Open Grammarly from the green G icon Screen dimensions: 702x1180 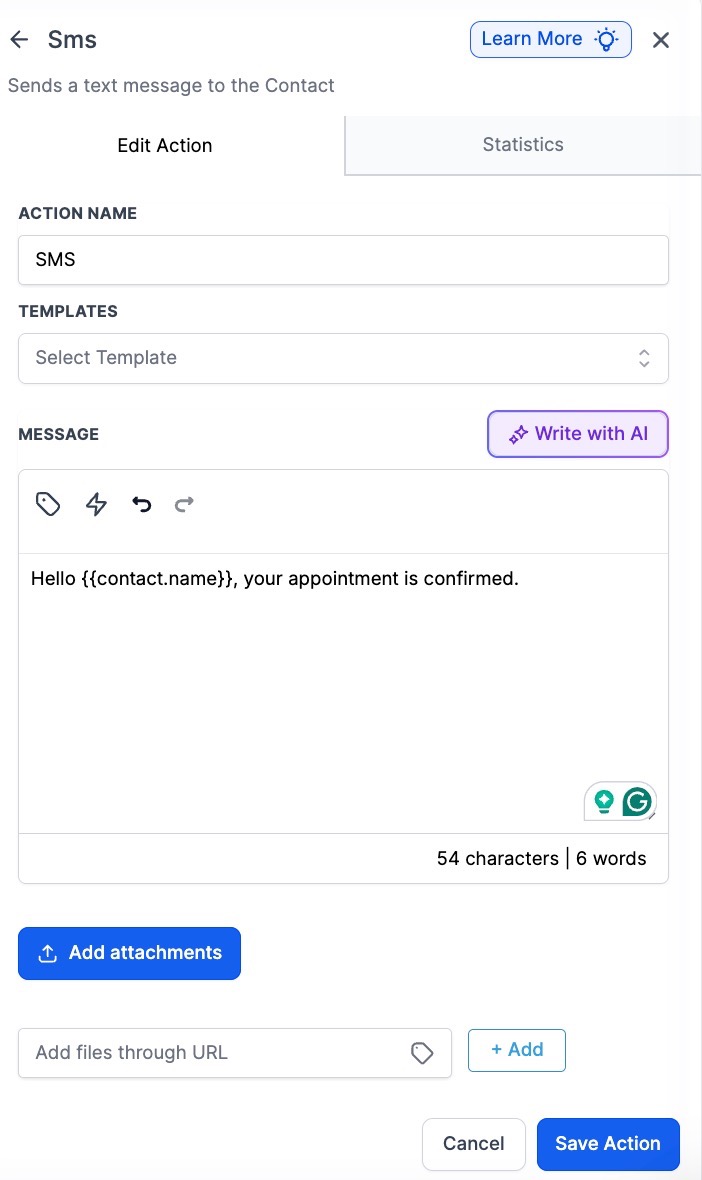click(637, 801)
